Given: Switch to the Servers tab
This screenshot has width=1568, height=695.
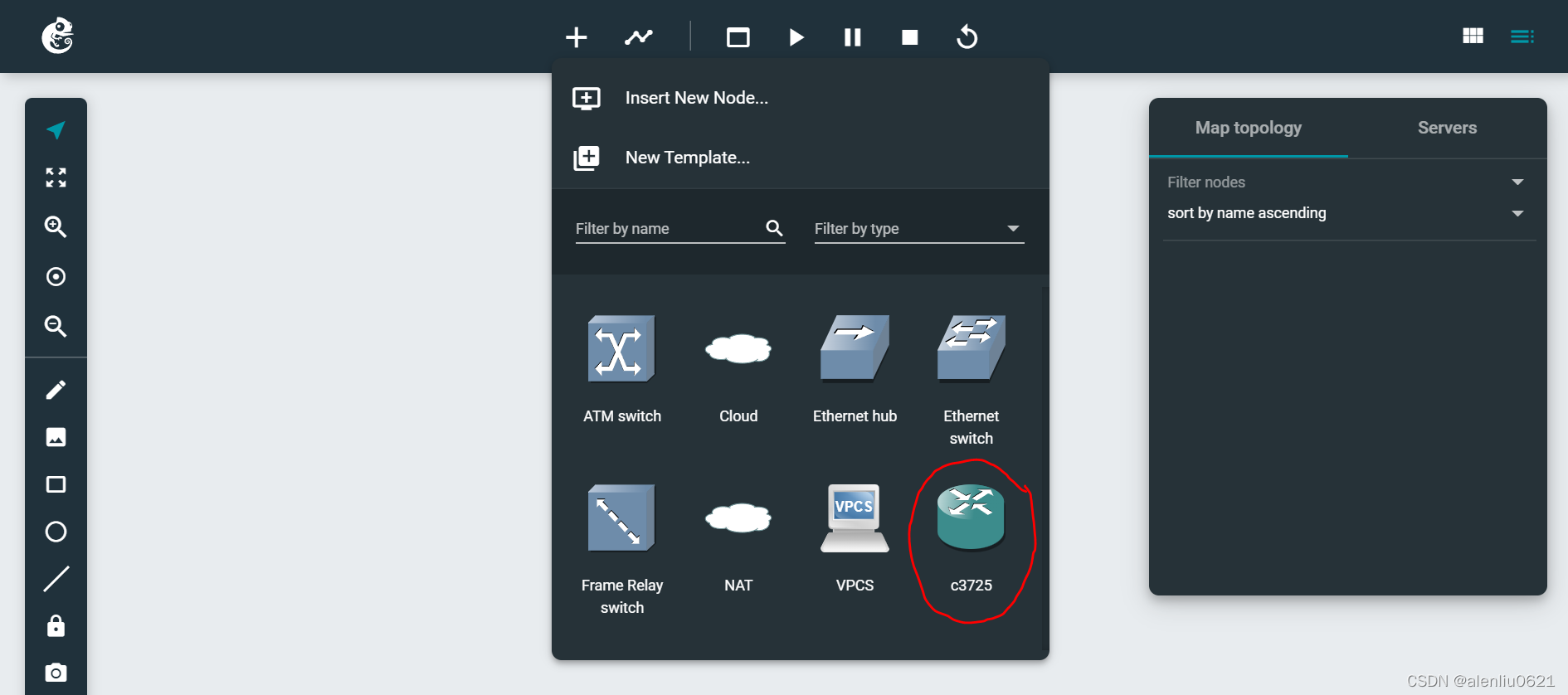Looking at the screenshot, I should click(x=1448, y=128).
